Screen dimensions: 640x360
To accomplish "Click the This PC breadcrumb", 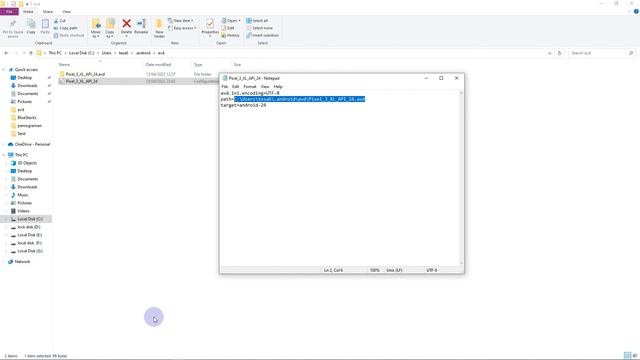I will point(55,53).
